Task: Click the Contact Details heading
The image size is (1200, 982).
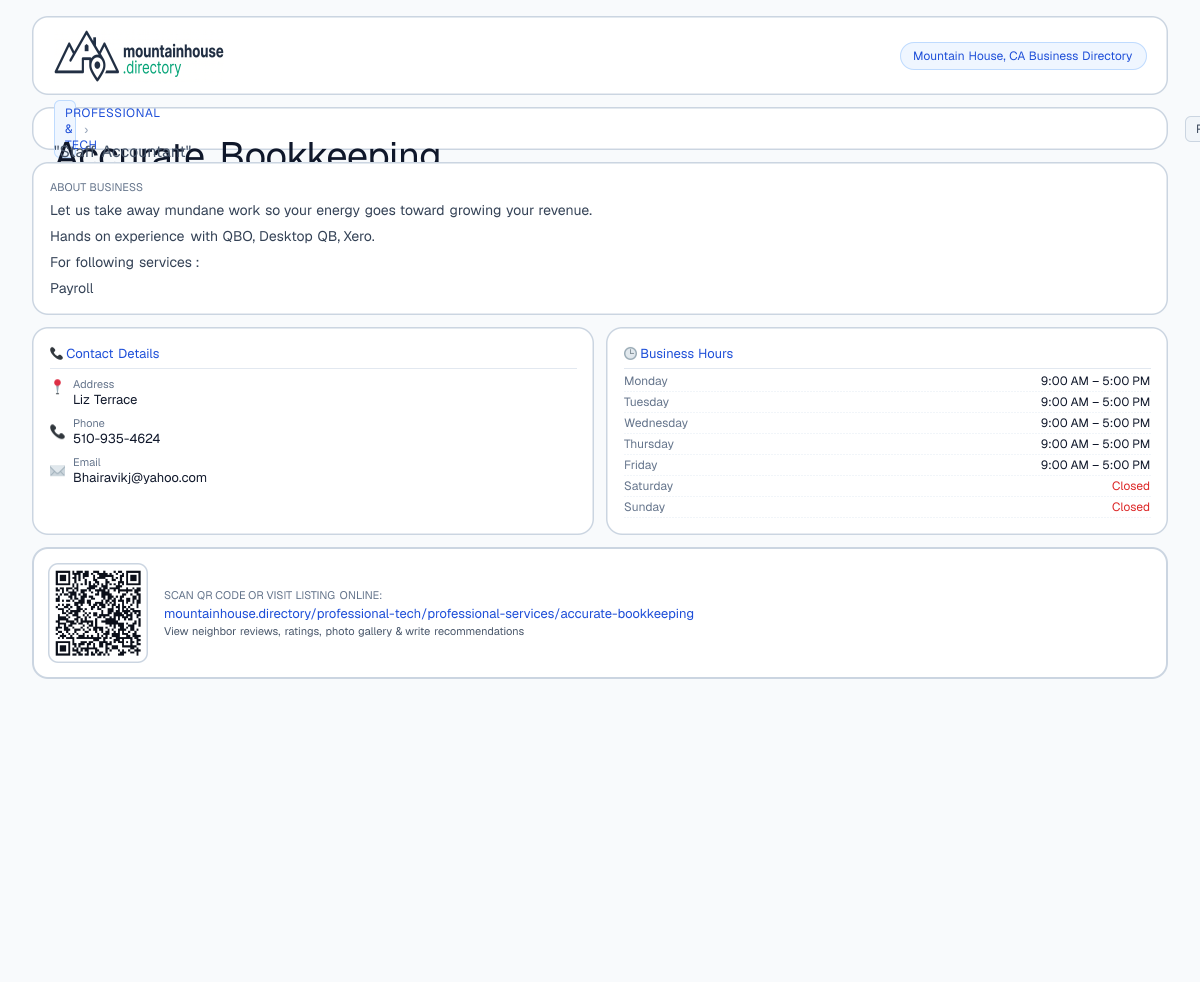Action: tap(113, 354)
